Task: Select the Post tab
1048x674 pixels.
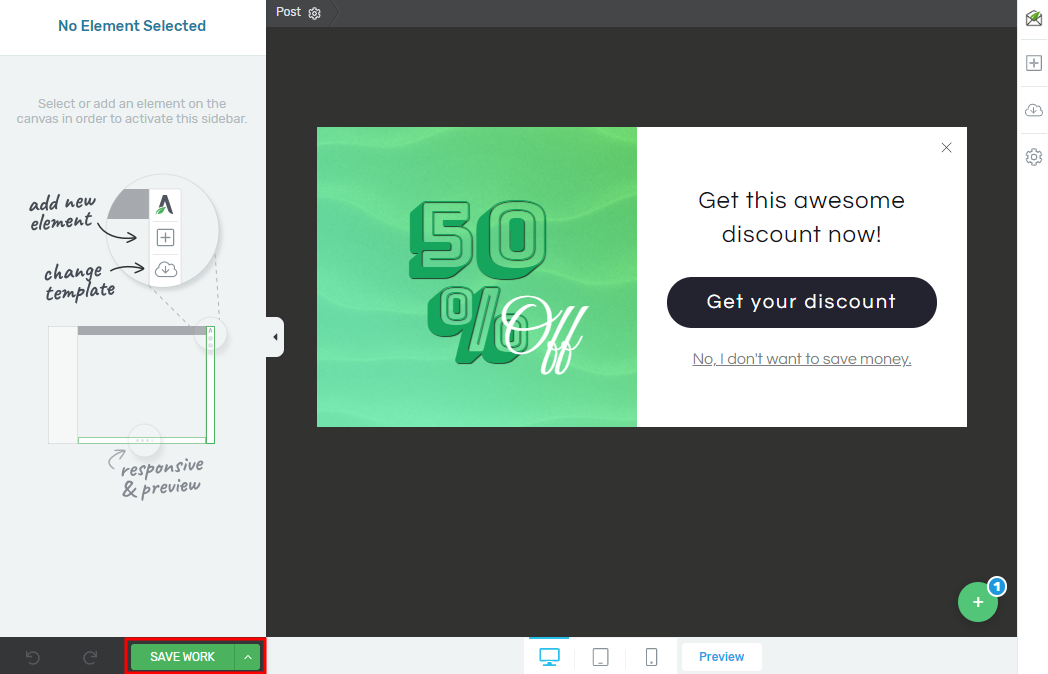Action: 288,12
